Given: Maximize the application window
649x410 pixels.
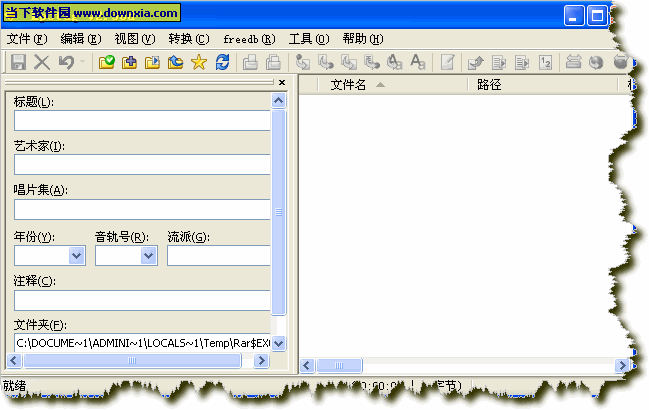Looking at the screenshot, I should [x=597, y=16].
